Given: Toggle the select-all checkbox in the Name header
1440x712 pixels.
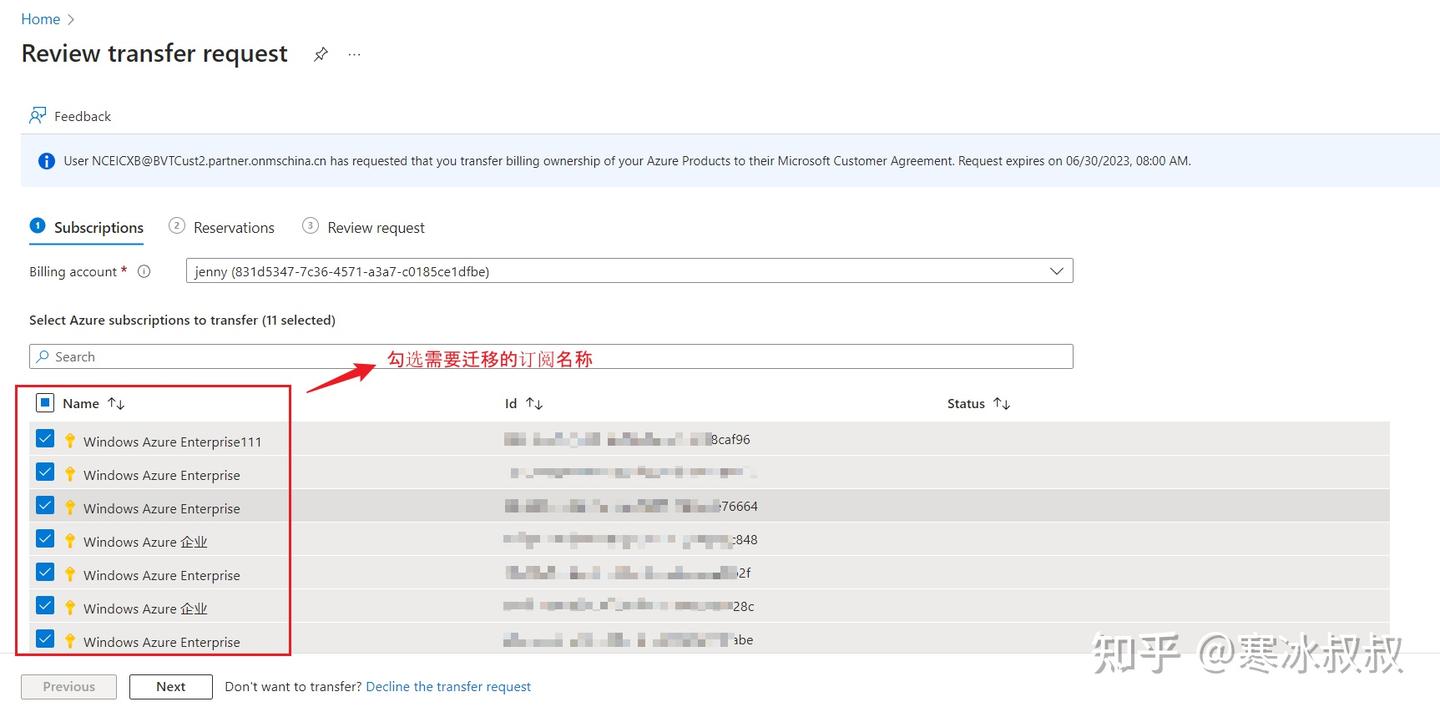Looking at the screenshot, I should tap(44, 402).
